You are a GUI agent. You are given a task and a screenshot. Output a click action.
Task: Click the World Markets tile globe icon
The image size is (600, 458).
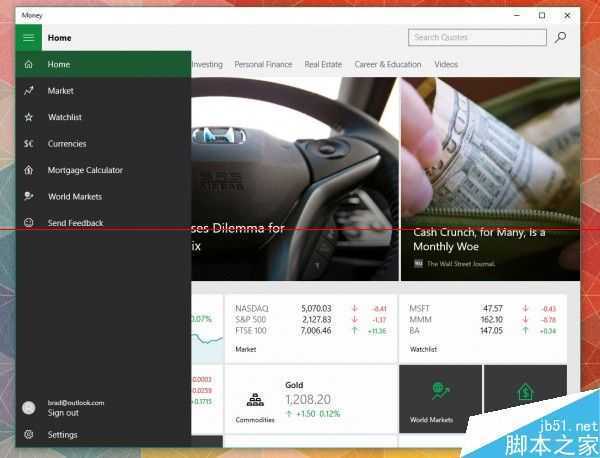point(440,390)
